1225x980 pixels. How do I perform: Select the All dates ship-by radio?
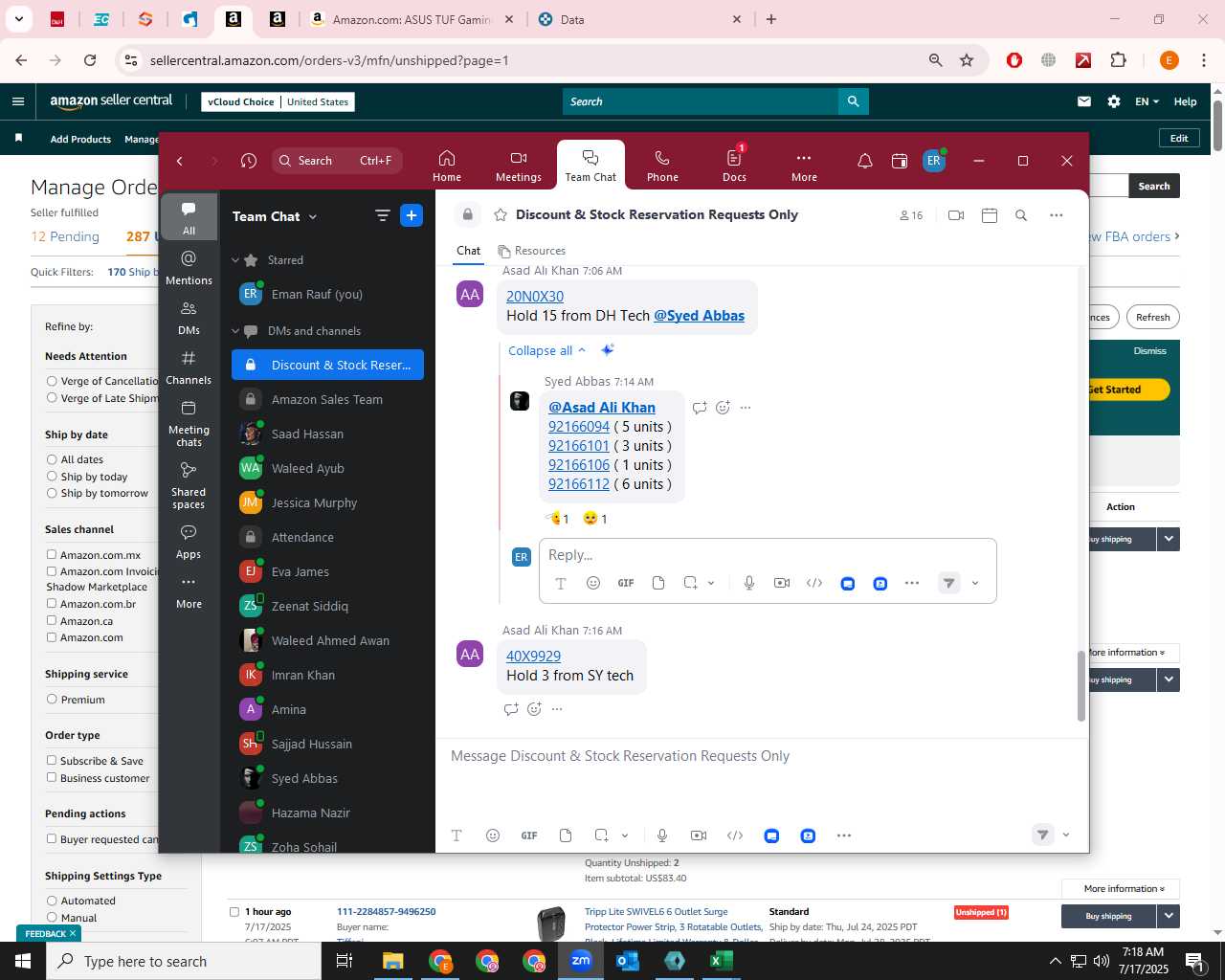tap(52, 459)
